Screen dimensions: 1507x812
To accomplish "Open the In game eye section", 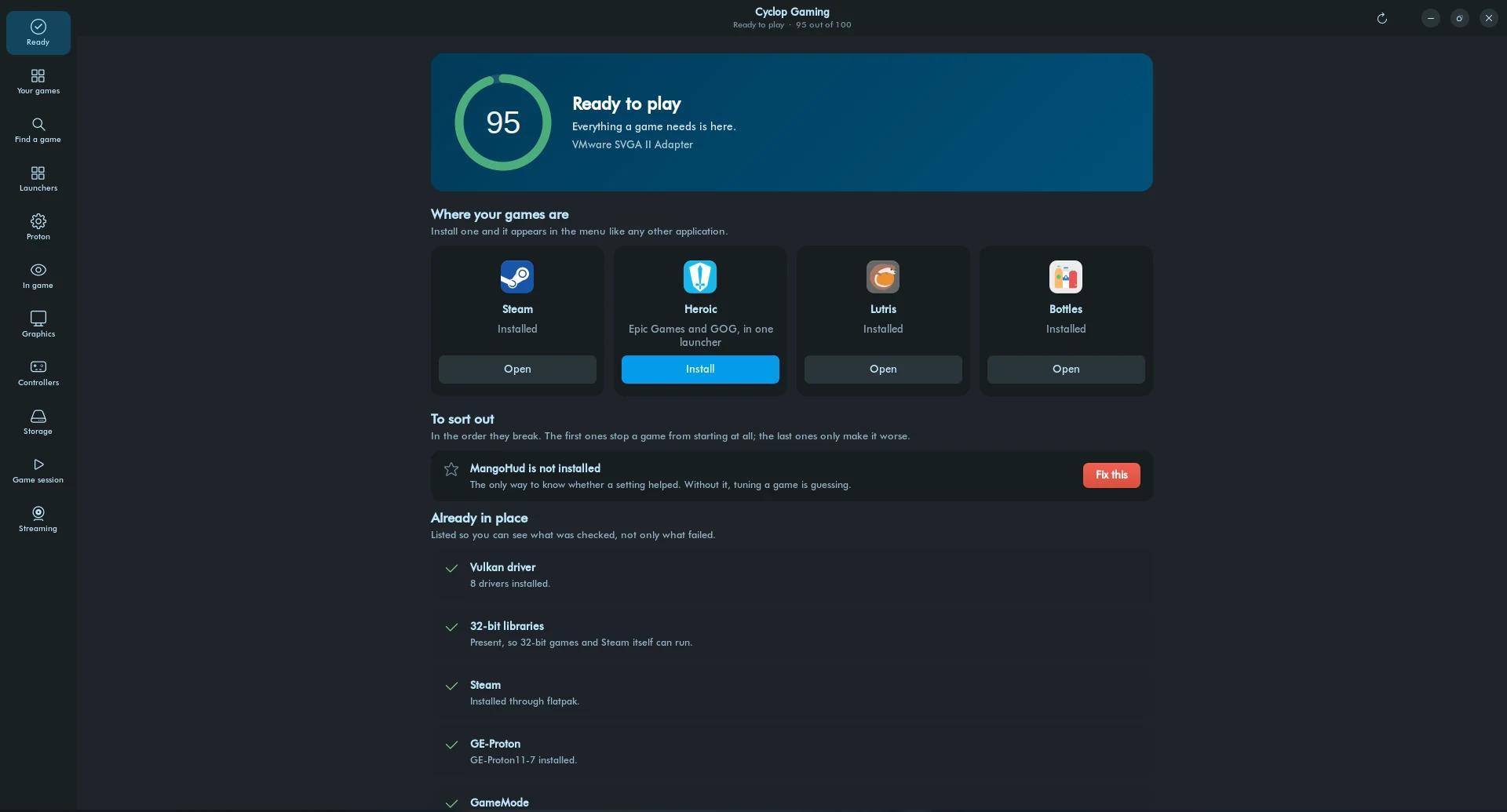I will [38, 276].
